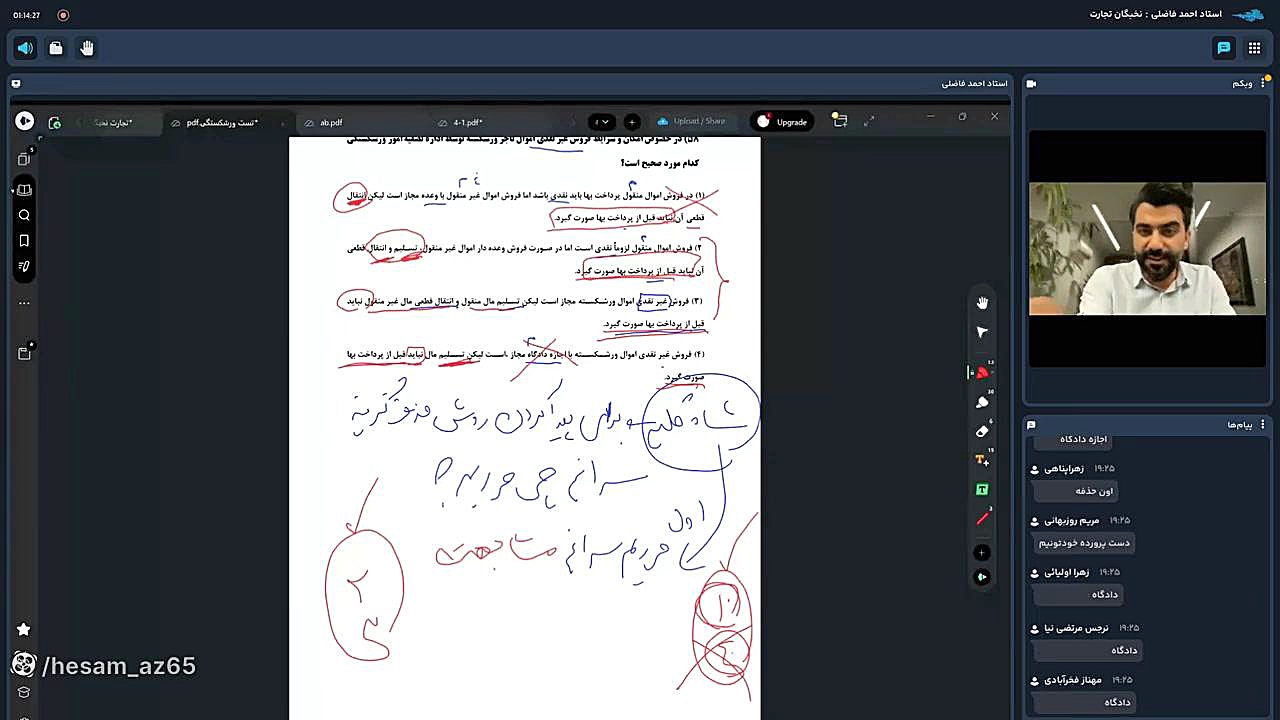
Task: Open the shared files bag icon
Action: point(56,48)
